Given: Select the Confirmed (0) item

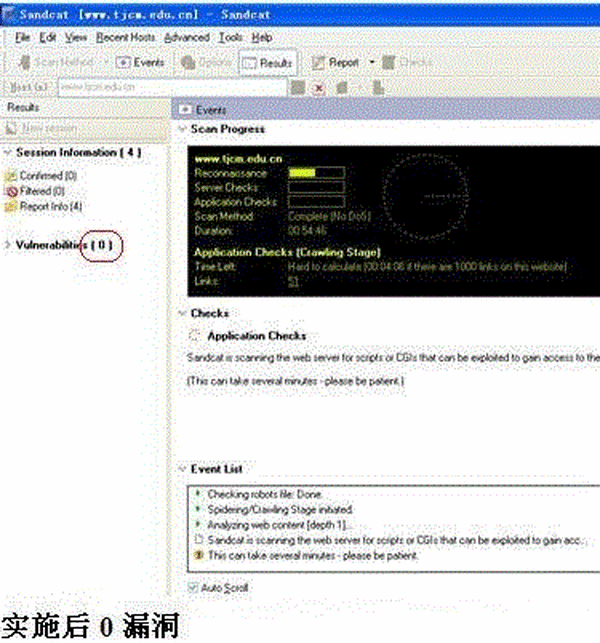Looking at the screenshot, I should (41, 176).
